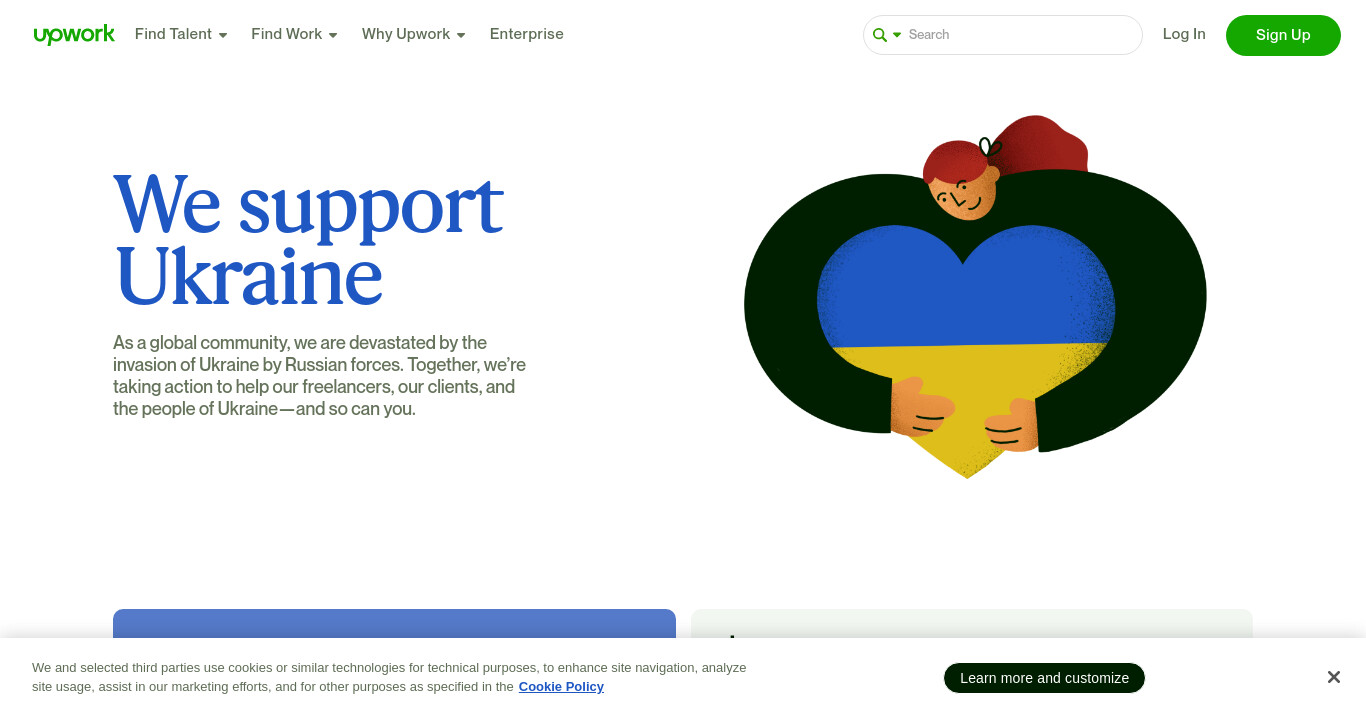The image size is (1366, 720).
Task: Focus the Search input field
Action: tap(1020, 35)
